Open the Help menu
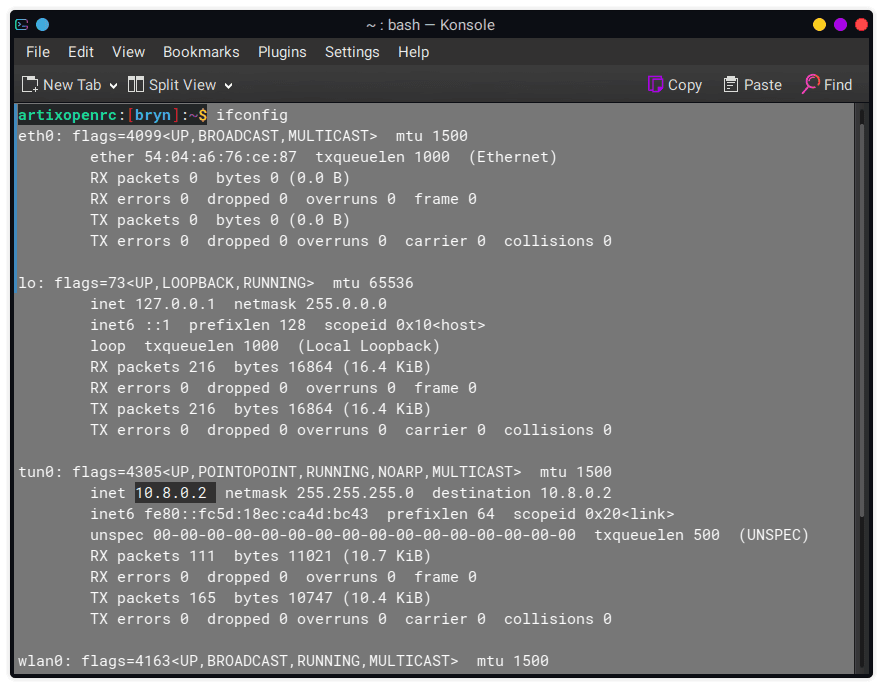 [413, 52]
